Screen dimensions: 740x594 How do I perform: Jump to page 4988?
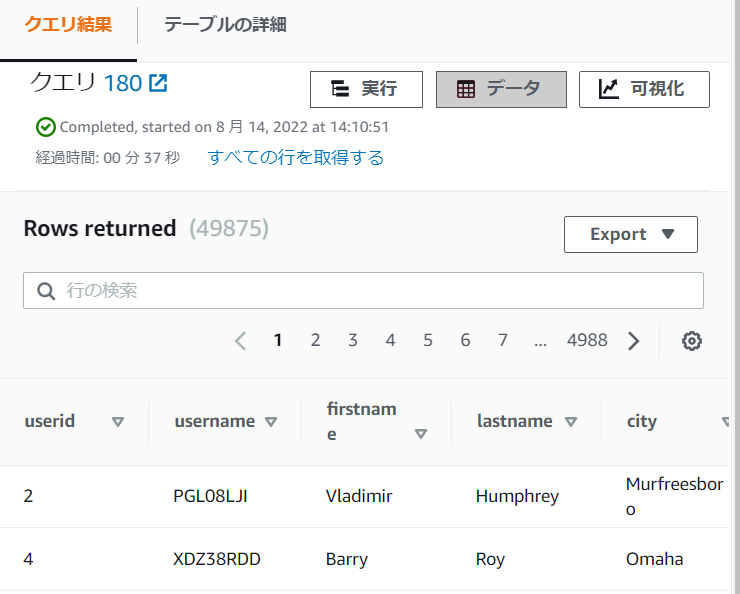pyautogui.click(x=587, y=340)
